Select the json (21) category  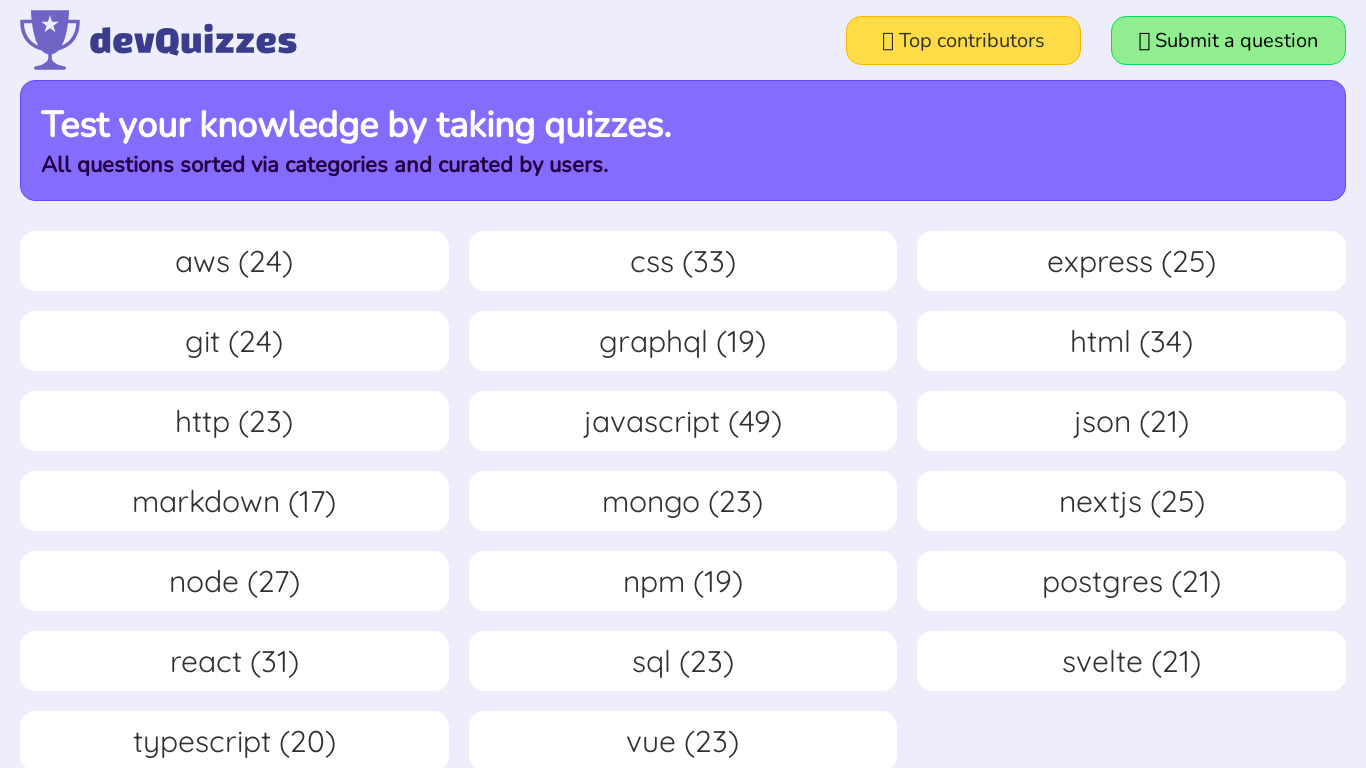(1131, 422)
